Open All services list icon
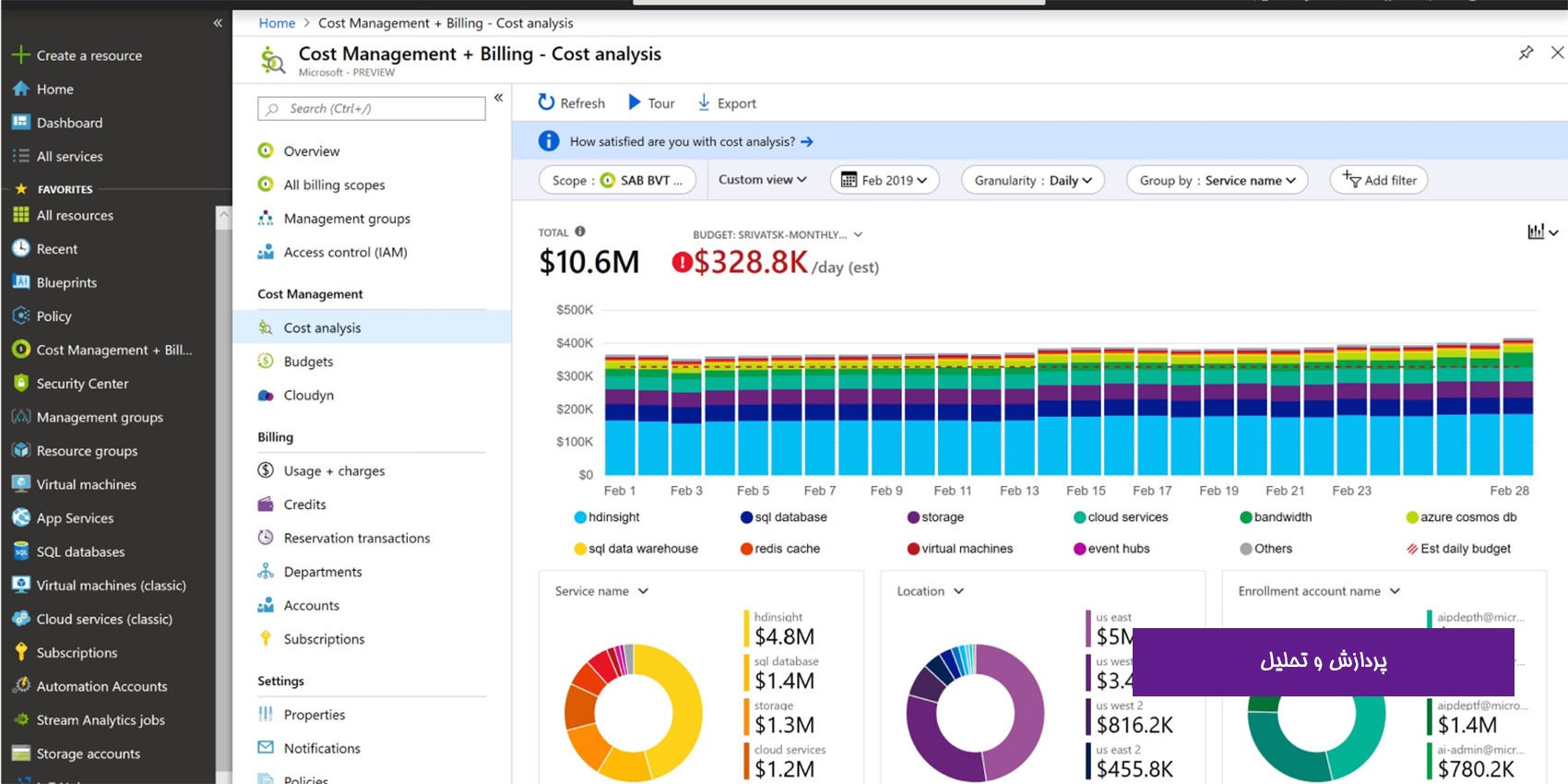The height and width of the screenshot is (784, 1568). click(20, 156)
